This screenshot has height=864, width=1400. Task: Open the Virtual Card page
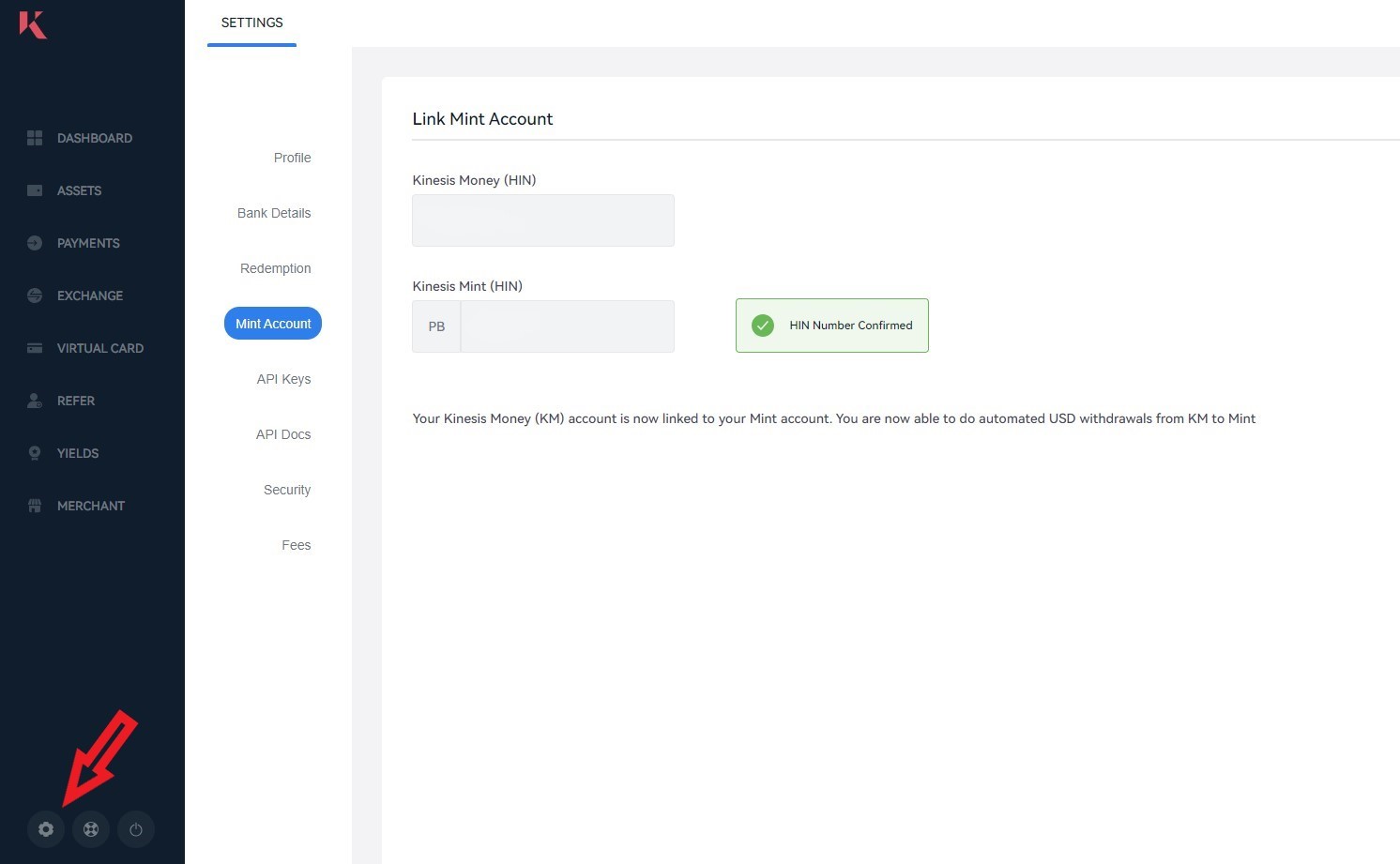click(x=99, y=348)
